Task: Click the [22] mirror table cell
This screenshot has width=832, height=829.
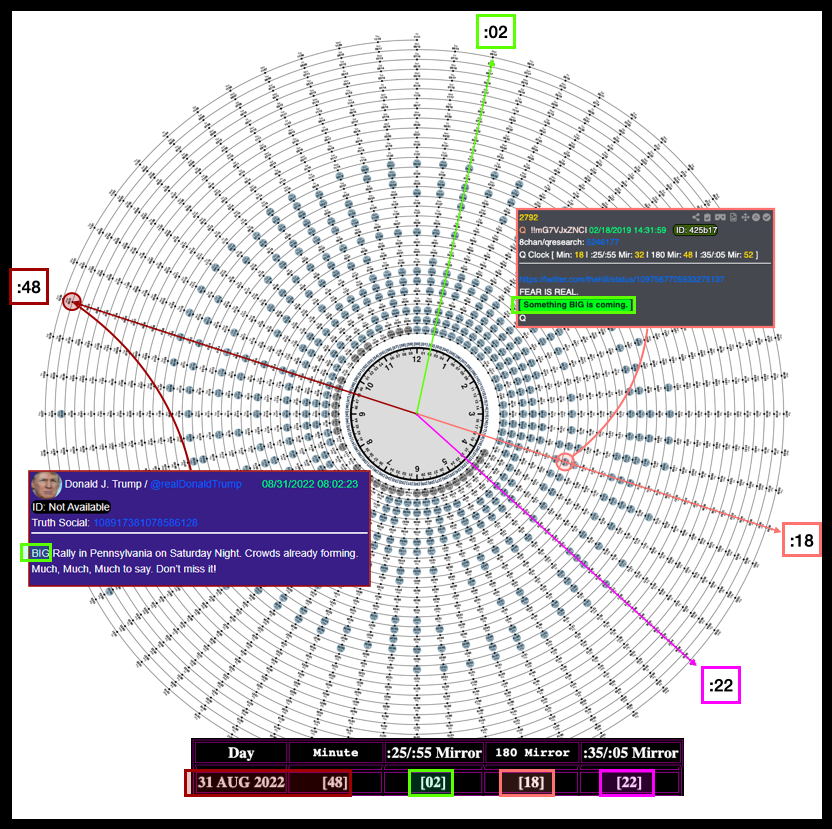Action: (x=629, y=783)
